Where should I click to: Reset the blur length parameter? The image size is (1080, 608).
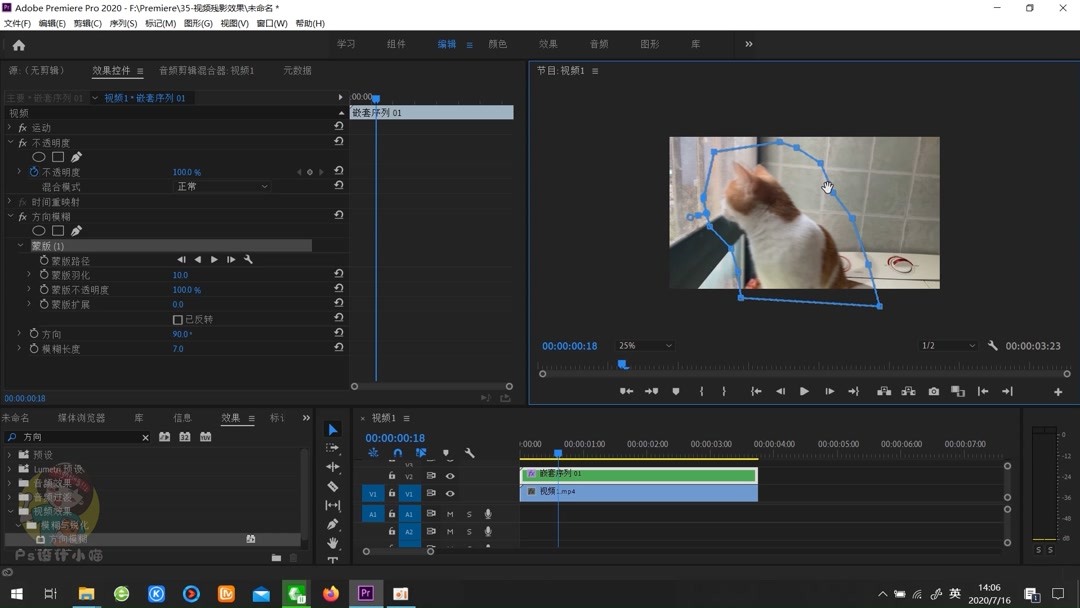pos(339,348)
